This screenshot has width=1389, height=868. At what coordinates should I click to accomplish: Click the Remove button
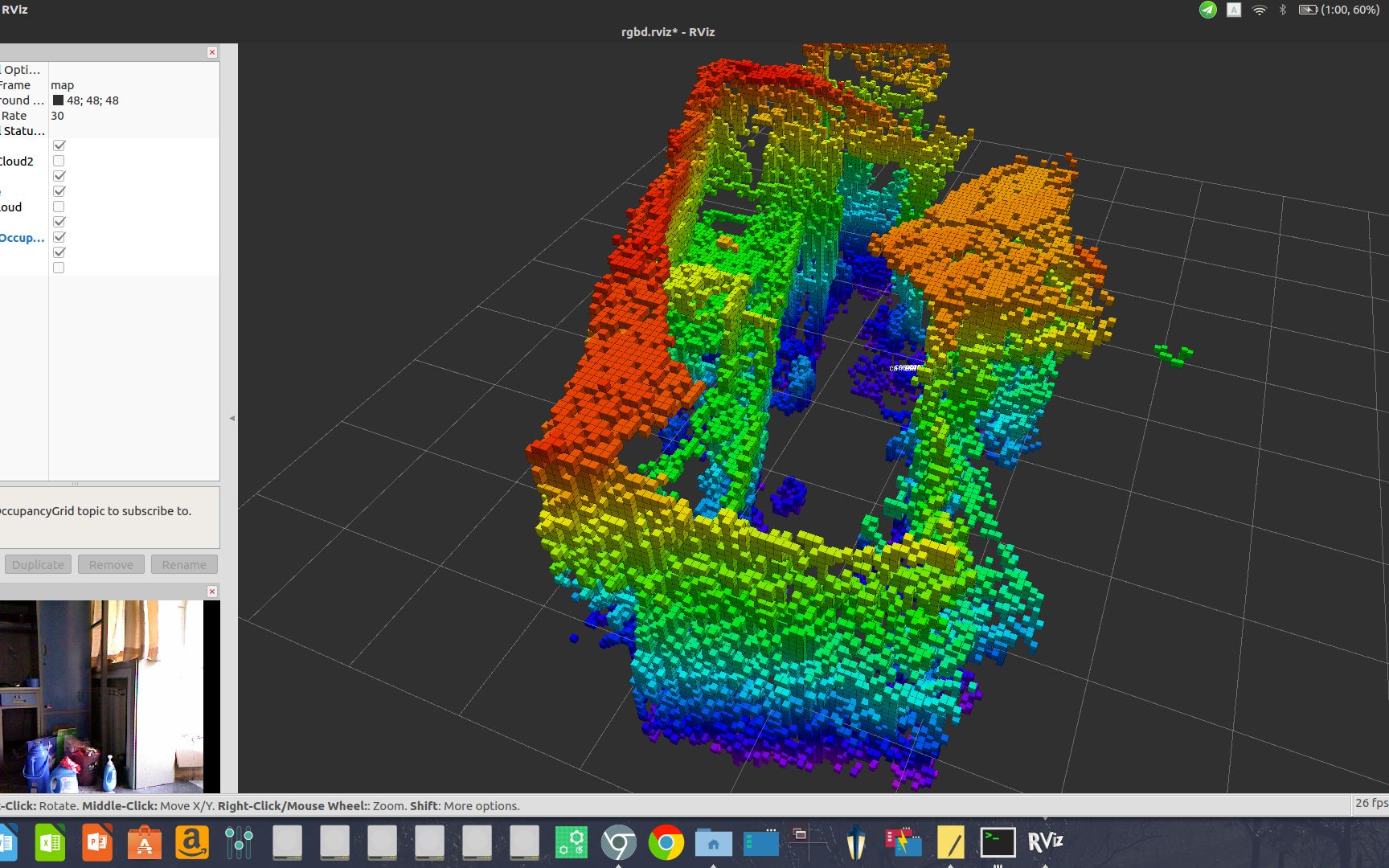111,564
